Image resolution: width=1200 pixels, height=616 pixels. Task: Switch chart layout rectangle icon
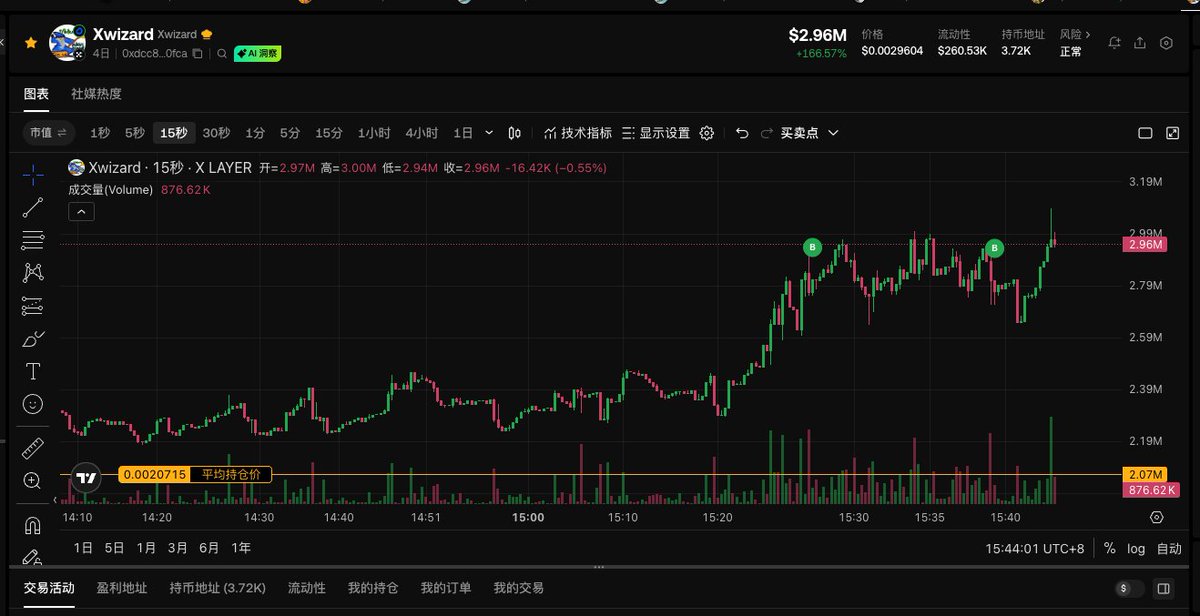1146,133
